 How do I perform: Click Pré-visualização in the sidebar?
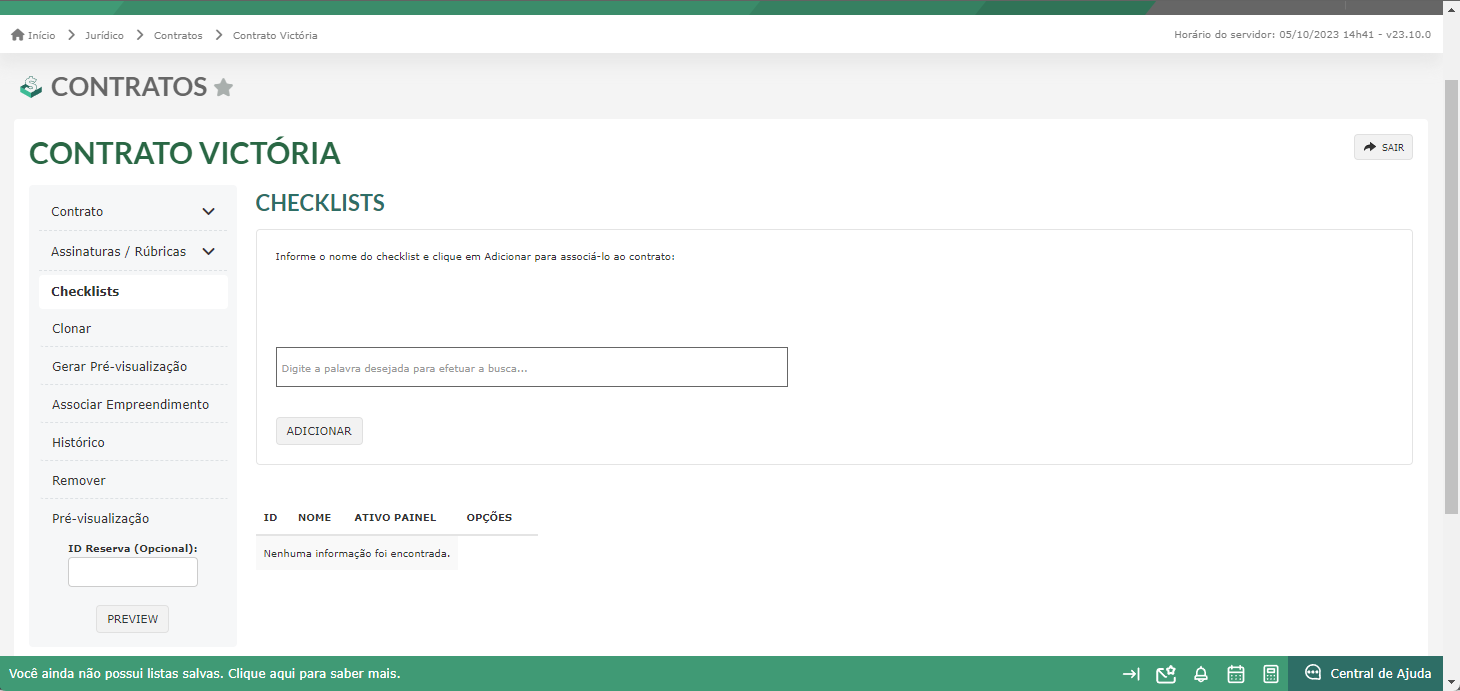101,519
